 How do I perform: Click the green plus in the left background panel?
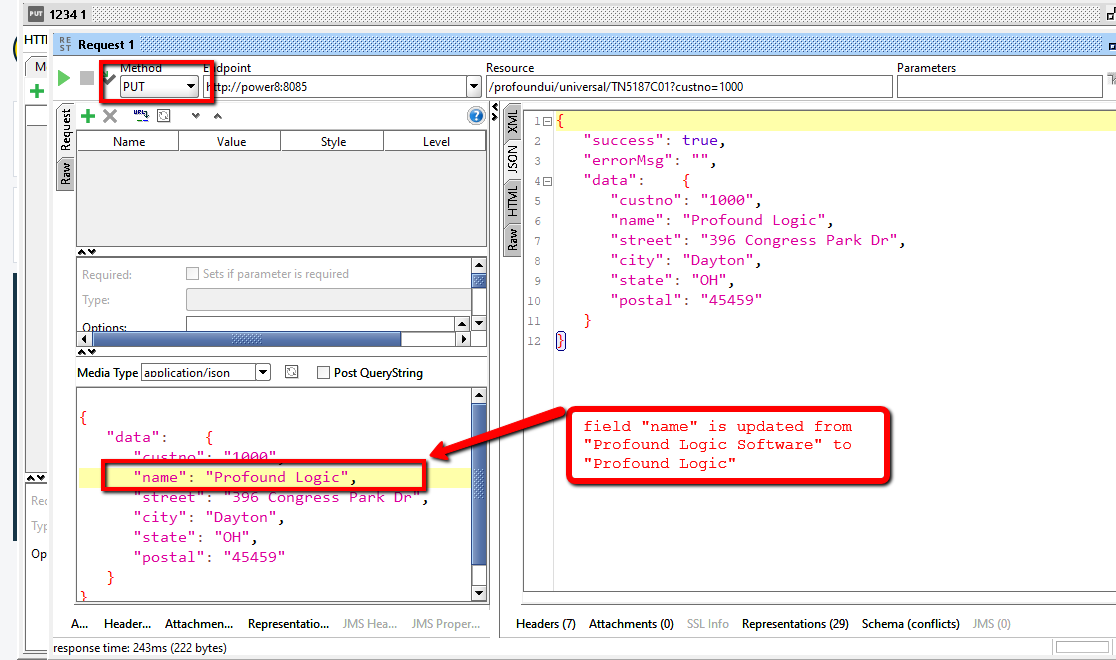[37, 91]
